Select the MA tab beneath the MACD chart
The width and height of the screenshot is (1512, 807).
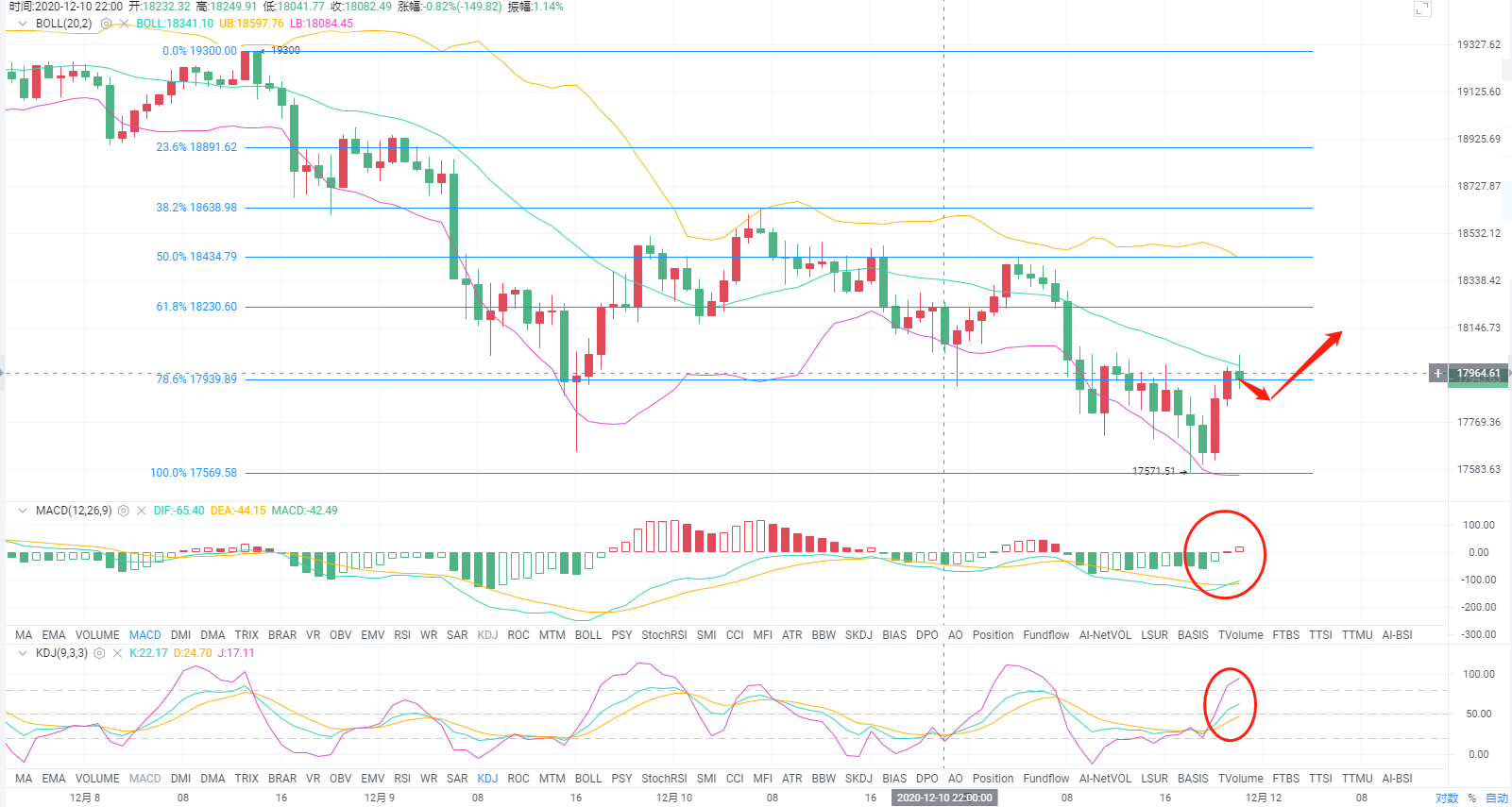point(24,635)
